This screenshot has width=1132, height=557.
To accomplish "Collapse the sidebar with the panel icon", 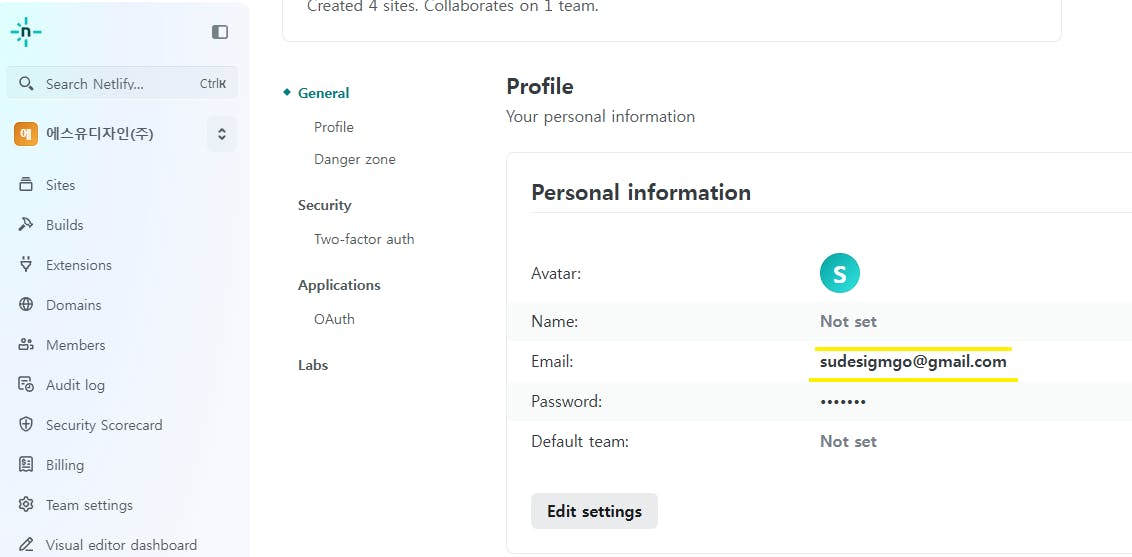I will (x=219, y=32).
